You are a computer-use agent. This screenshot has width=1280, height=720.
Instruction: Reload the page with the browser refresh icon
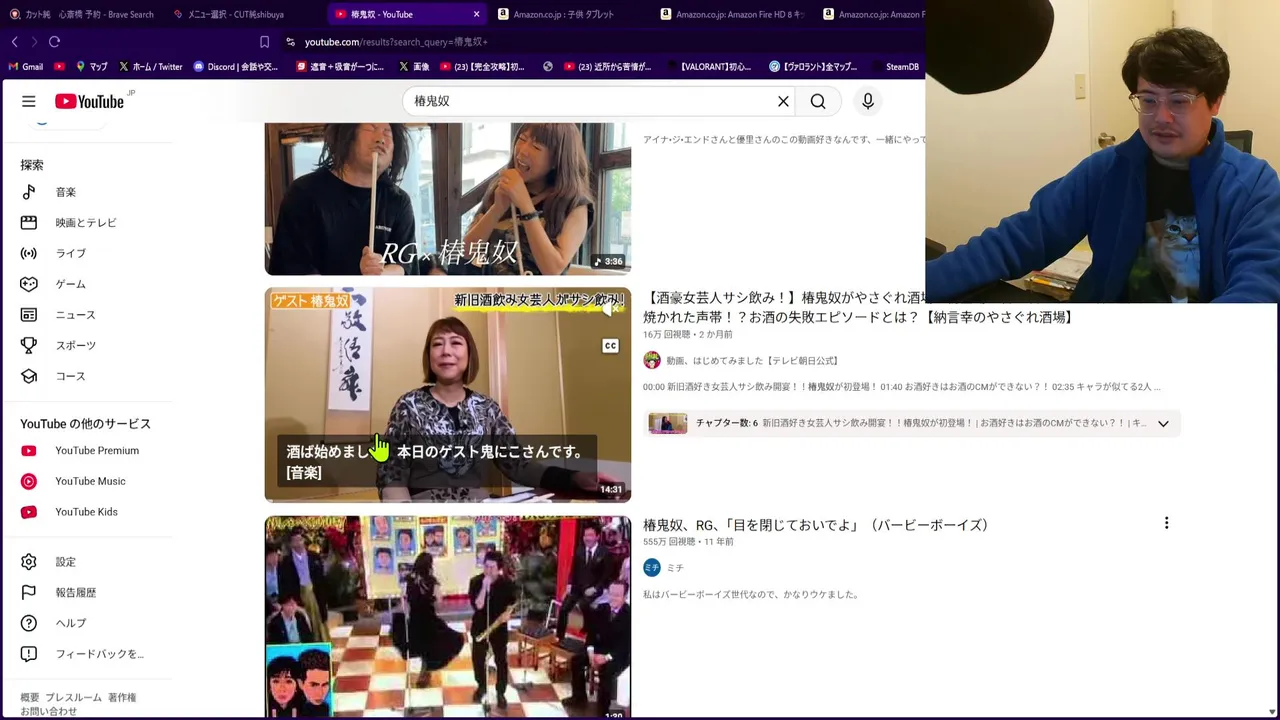point(54,42)
